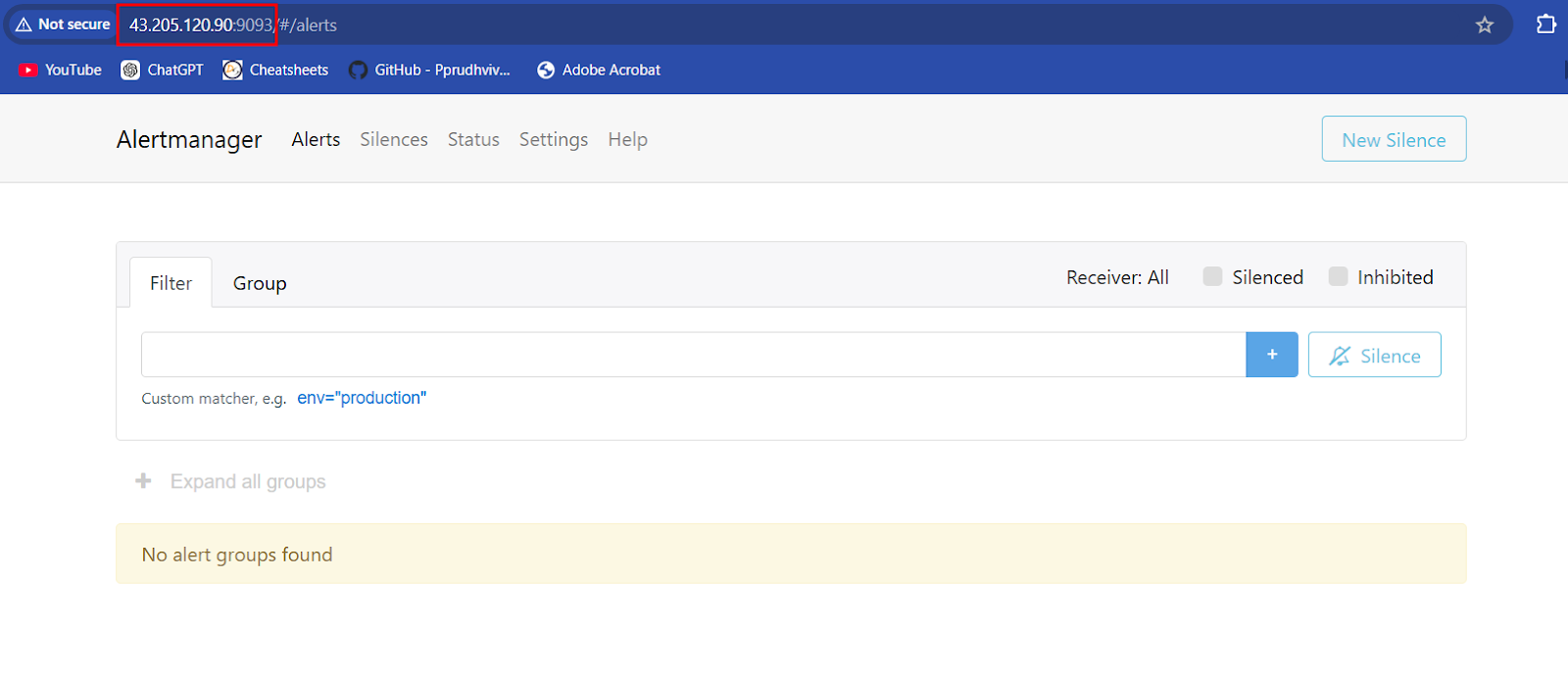This screenshot has width=1568, height=677.
Task: Click the Custom matcher, e.g. hint text
Action: (x=214, y=399)
